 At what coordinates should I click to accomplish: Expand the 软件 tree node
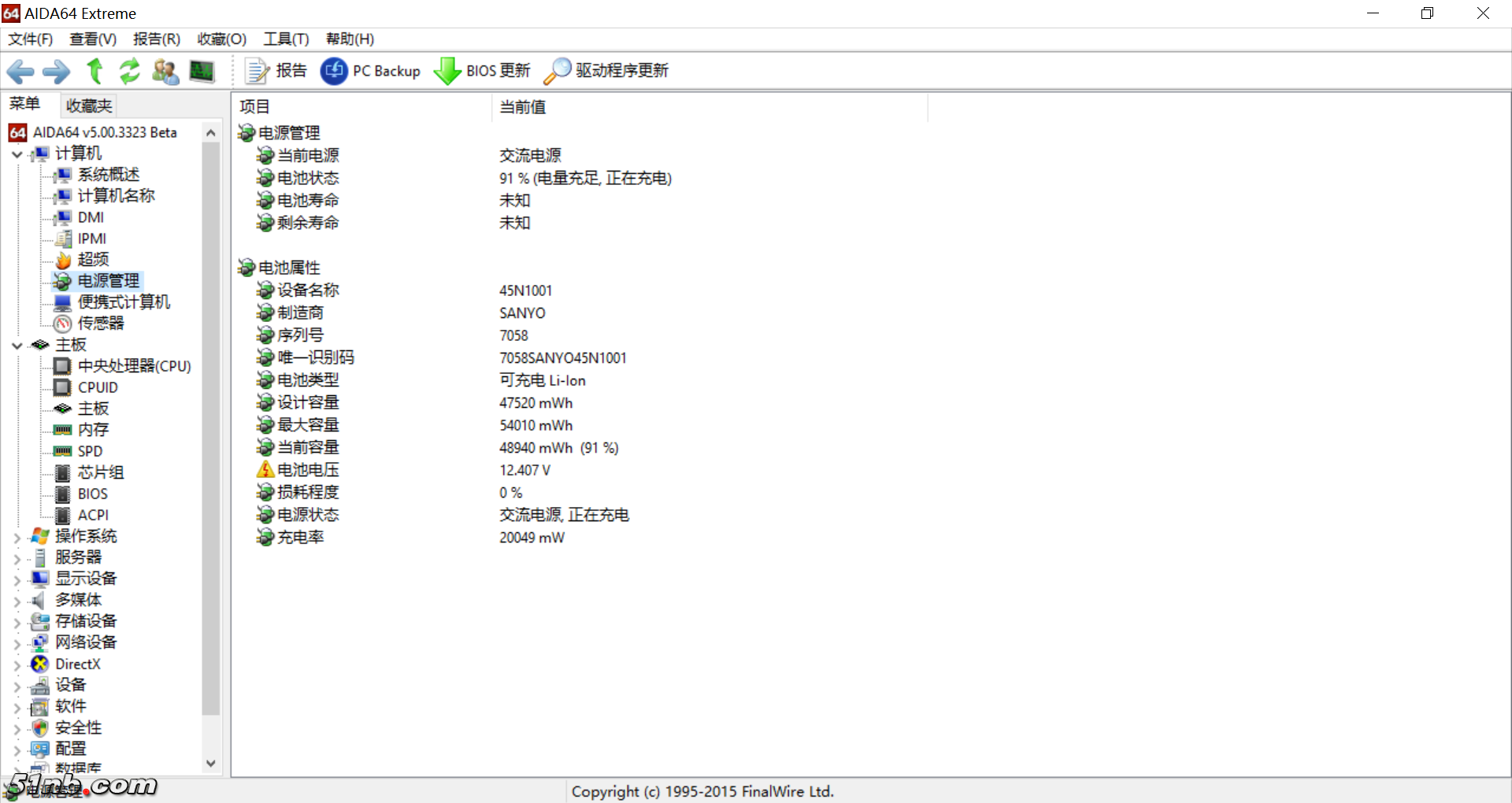pos(17,708)
